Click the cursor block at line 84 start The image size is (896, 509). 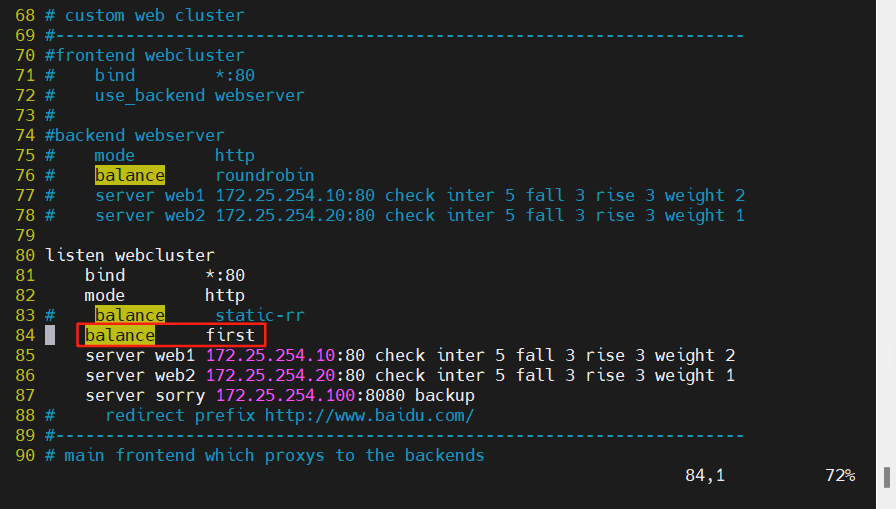tap(50, 335)
